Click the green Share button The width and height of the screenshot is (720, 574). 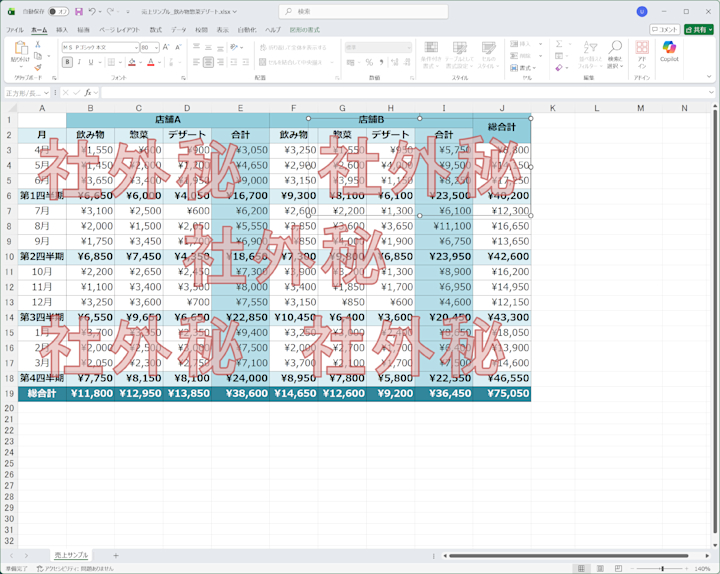coord(699,29)
